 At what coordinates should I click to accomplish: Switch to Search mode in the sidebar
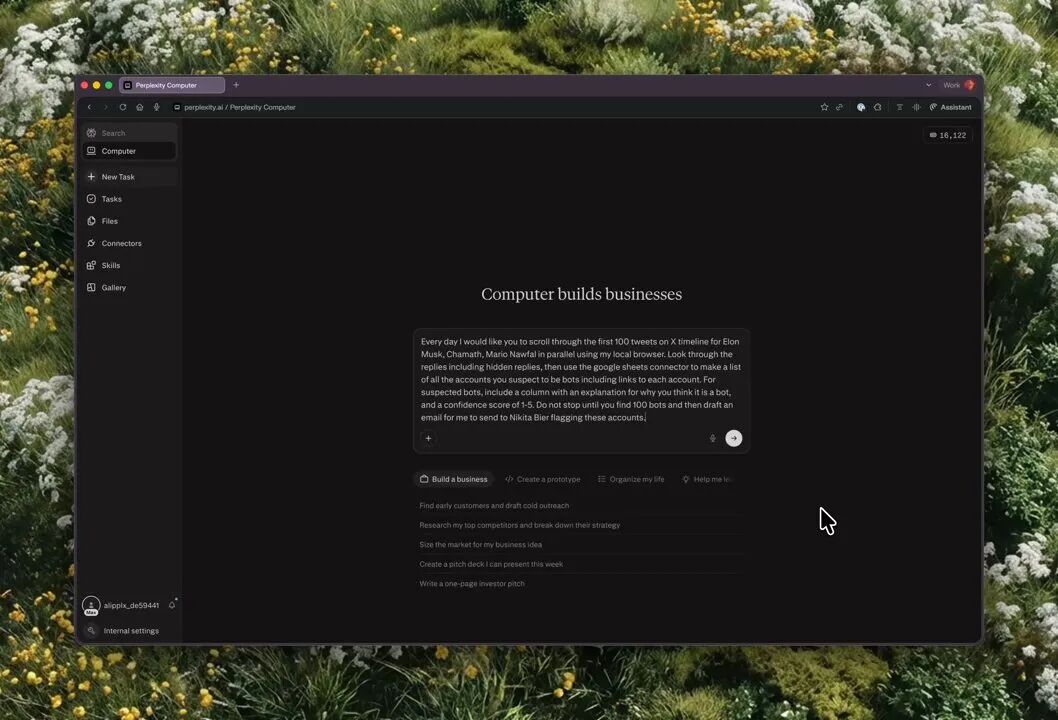[x=113, y=133]
